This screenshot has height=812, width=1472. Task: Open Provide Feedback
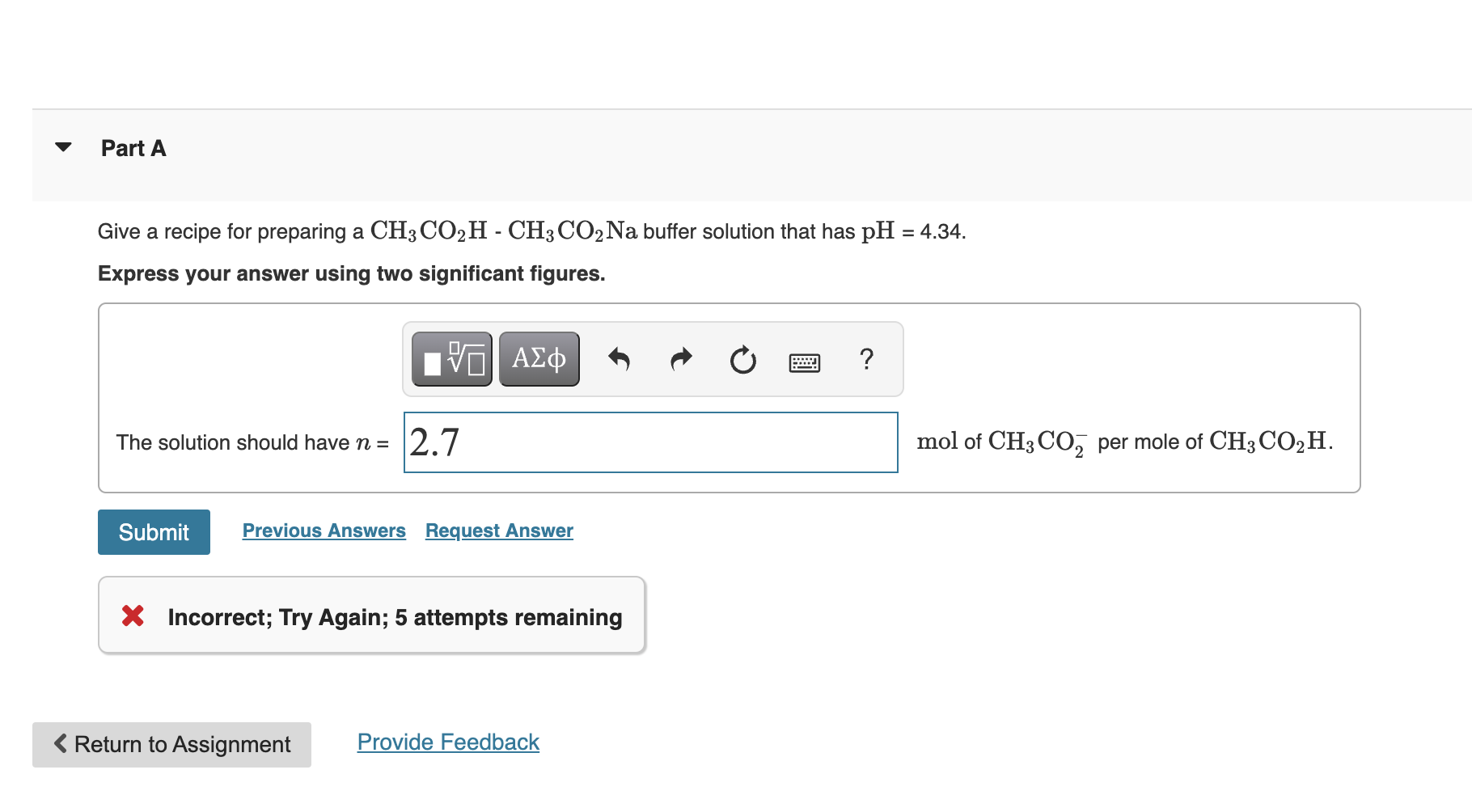click(x=448, y=742)
